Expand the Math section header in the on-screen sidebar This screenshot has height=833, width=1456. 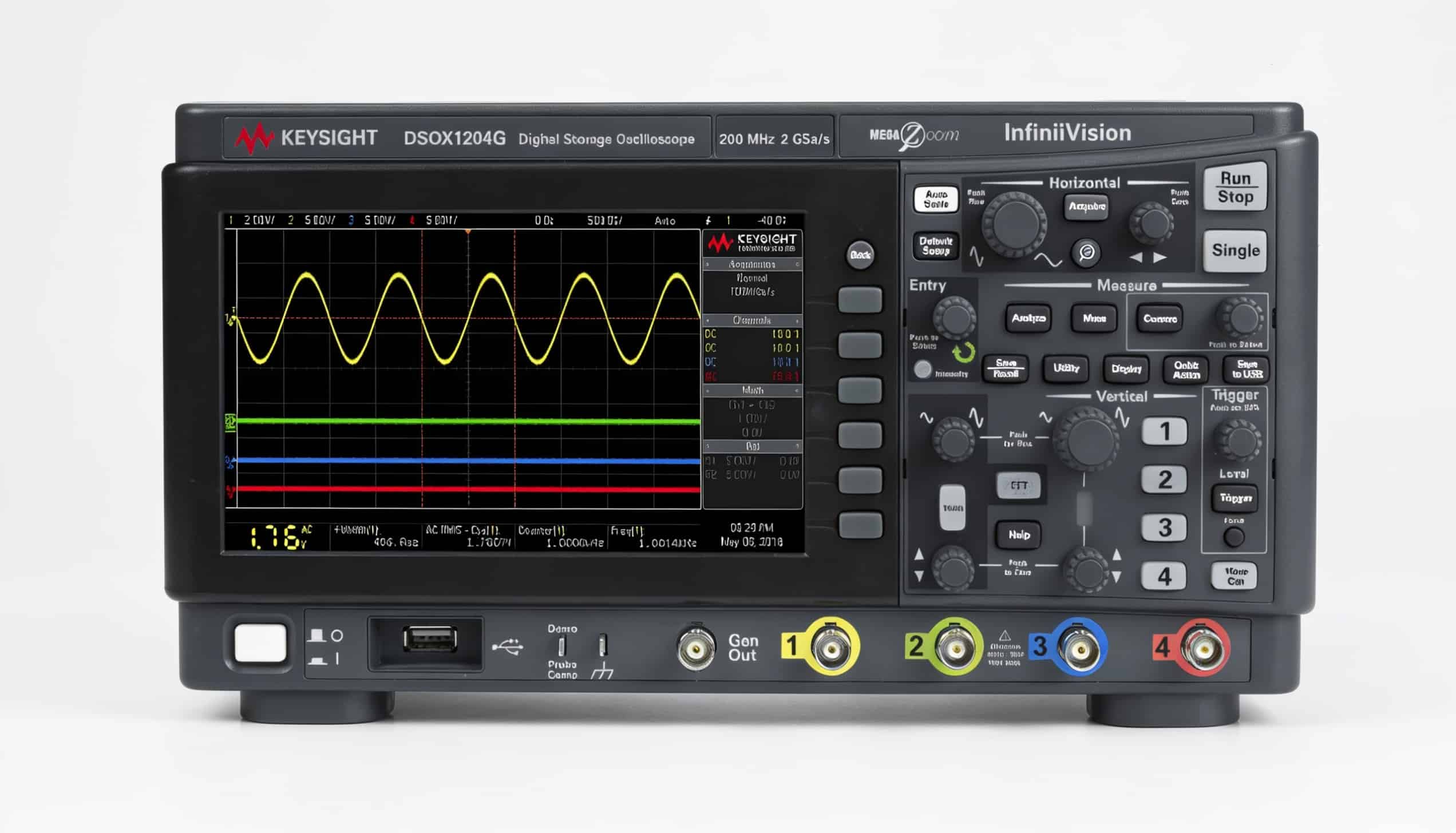point(752,390)
